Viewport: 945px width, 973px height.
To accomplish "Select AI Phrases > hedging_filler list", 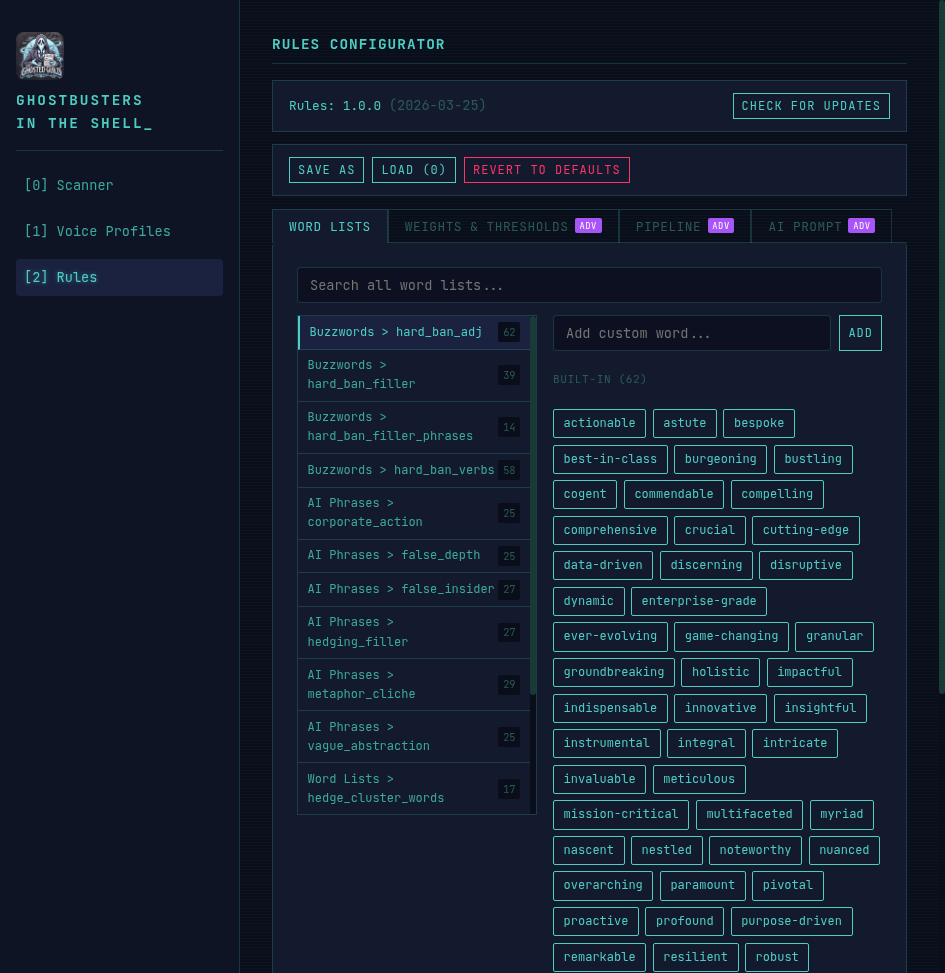I will (414, 632).
